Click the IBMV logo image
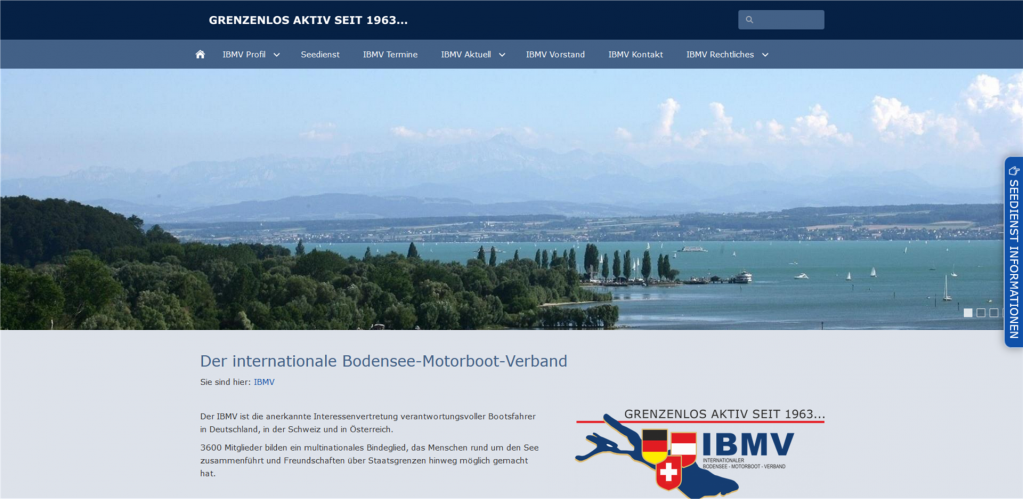Image resolution: width=1023 pixels, height=499 pixels. pos(700,453)
